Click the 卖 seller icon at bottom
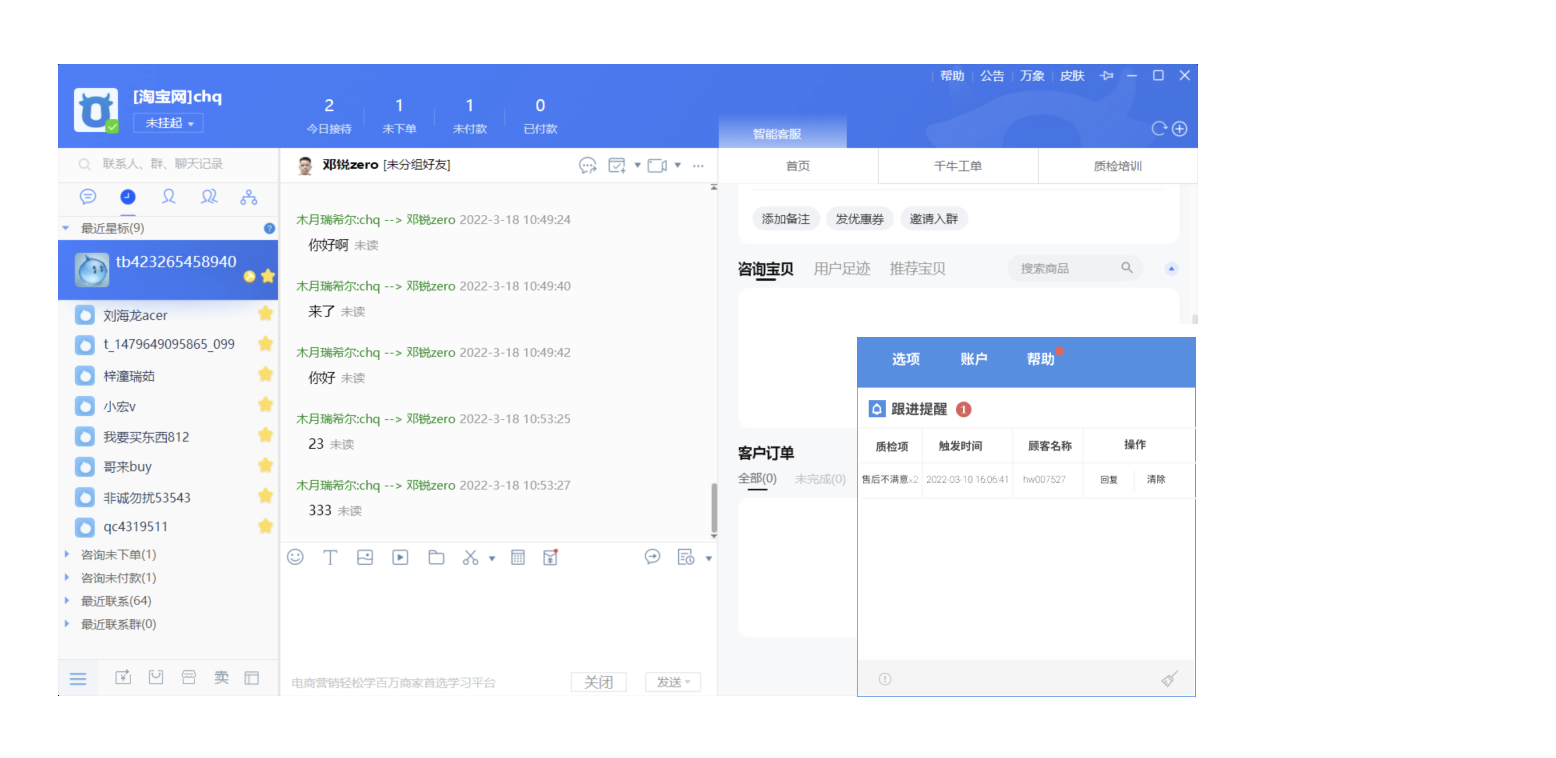1556x758 pixels. 221,677
